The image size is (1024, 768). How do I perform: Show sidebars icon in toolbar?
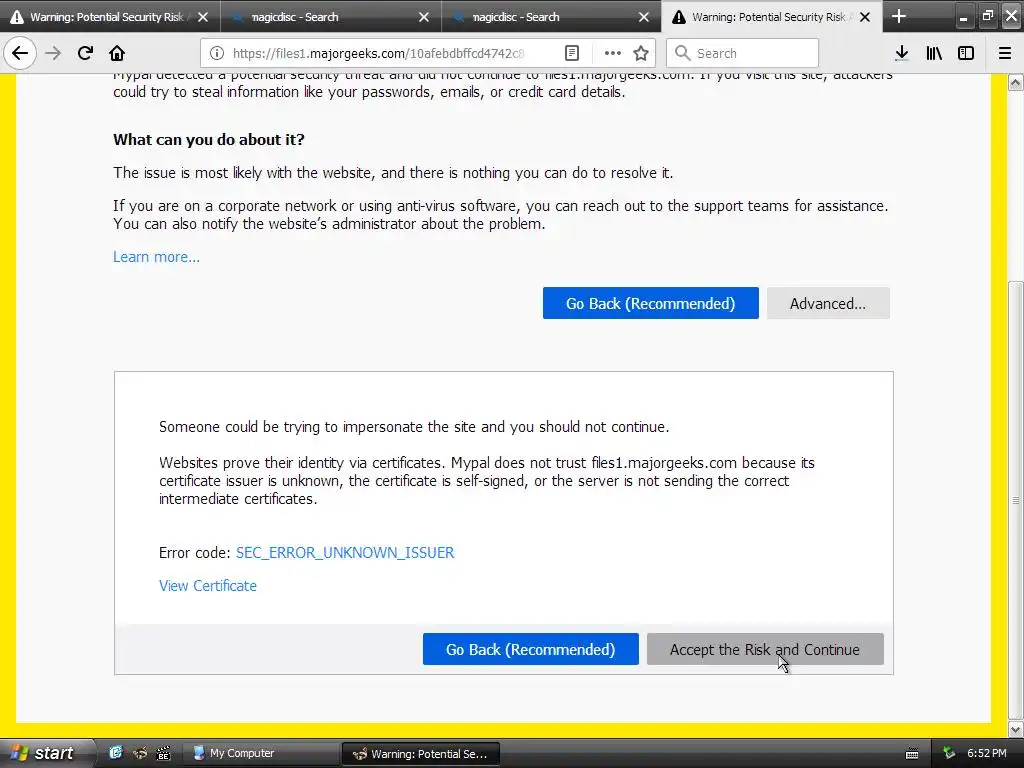(x=966, y=53)
